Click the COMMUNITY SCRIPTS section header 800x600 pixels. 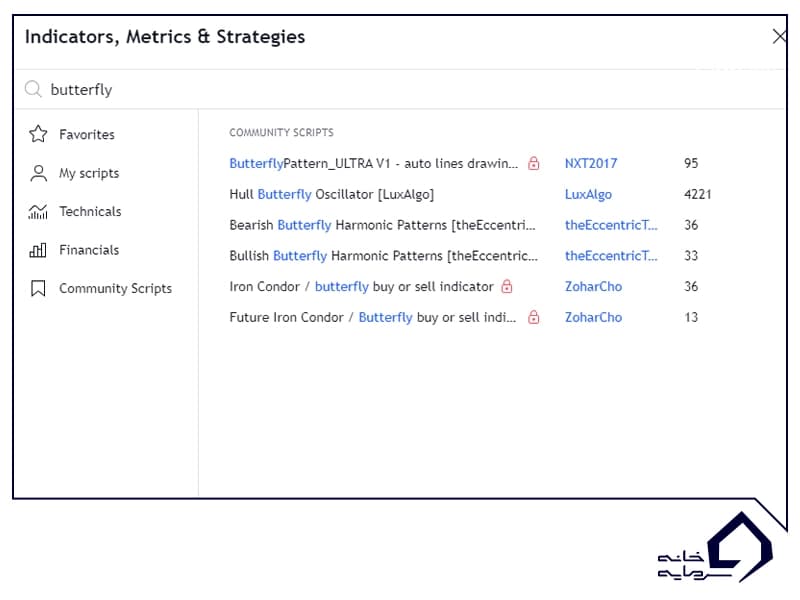(281, 133)
